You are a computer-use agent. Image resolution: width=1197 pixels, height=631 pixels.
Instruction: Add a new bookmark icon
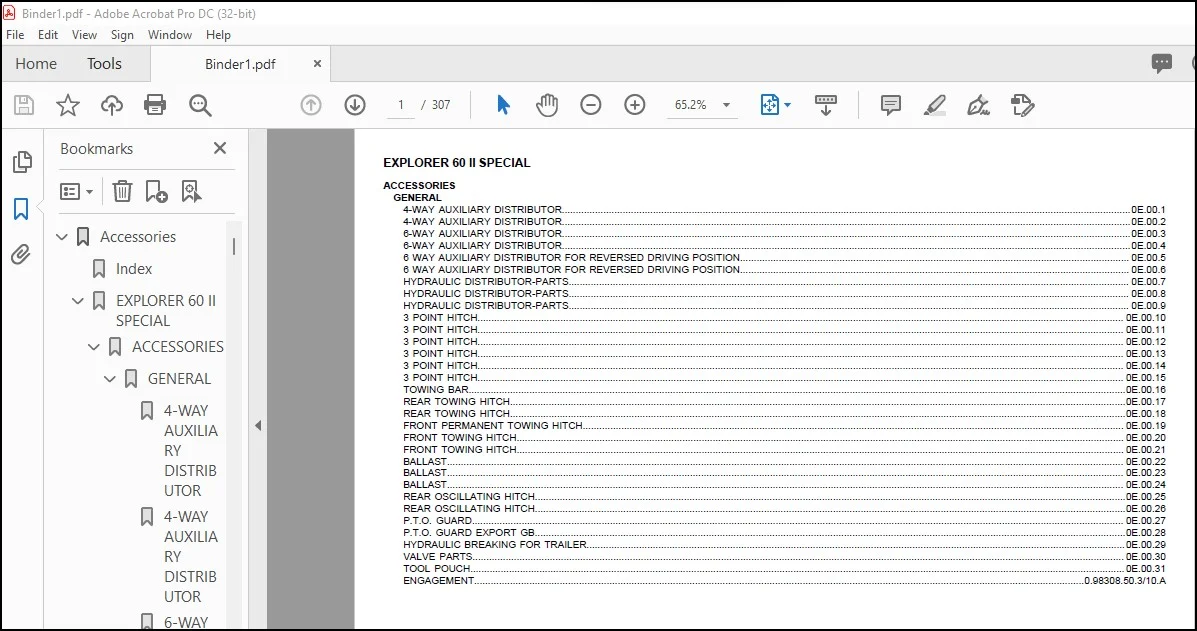156,191
